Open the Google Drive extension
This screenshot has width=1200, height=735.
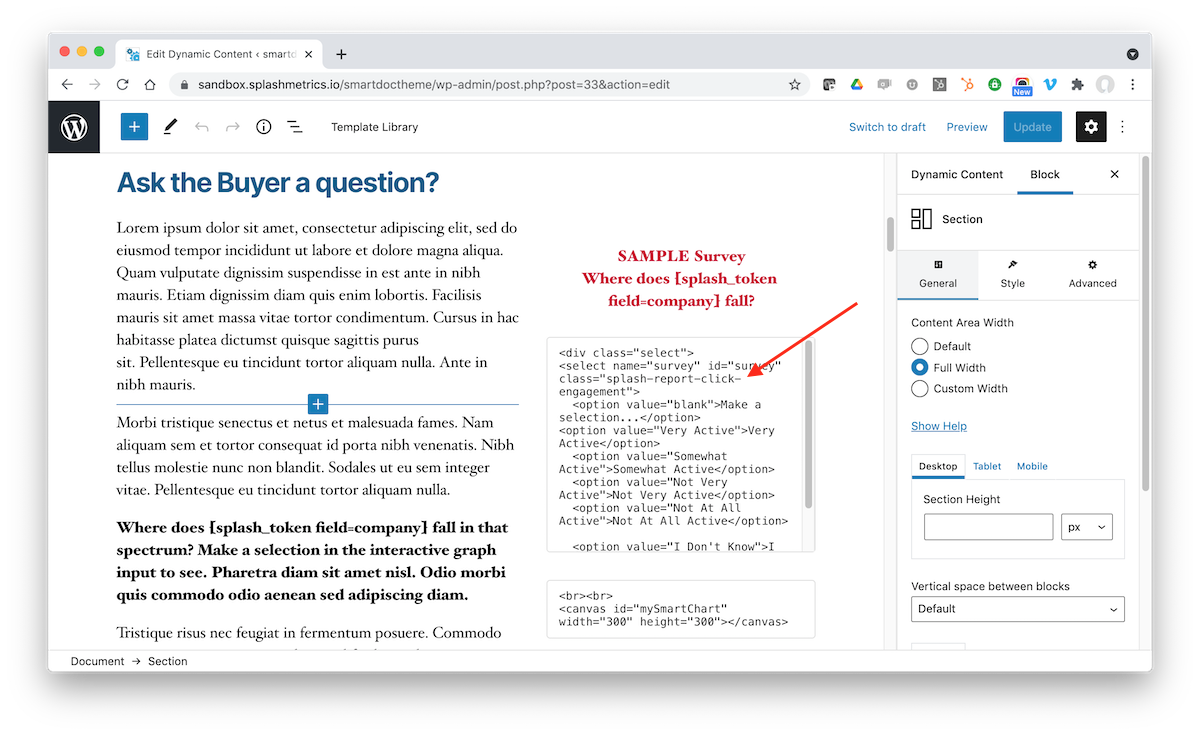coord(857,85)
